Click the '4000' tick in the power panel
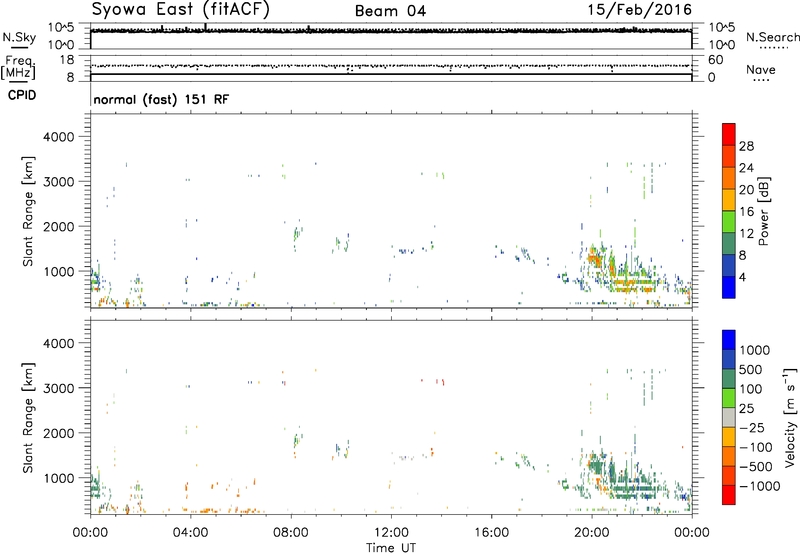 [x=58, y=137]
